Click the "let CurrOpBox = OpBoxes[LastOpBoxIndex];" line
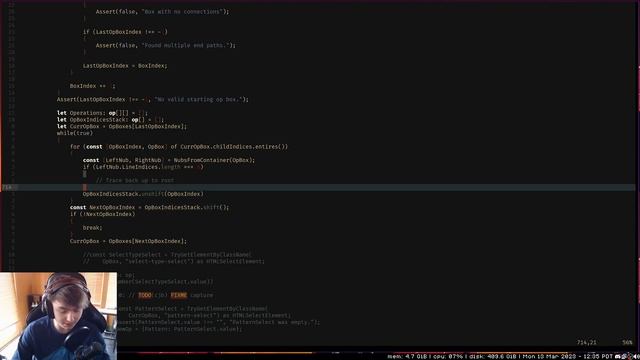Viewport: 640px width, 360px height. (122, 127)
